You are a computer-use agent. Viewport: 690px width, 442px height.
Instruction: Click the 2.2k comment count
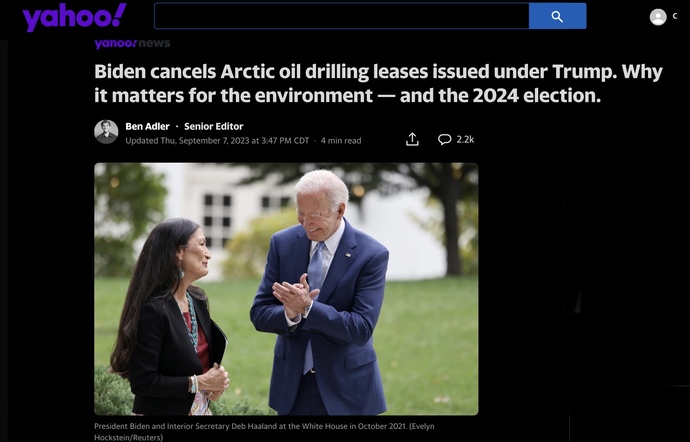coord(465,139)
